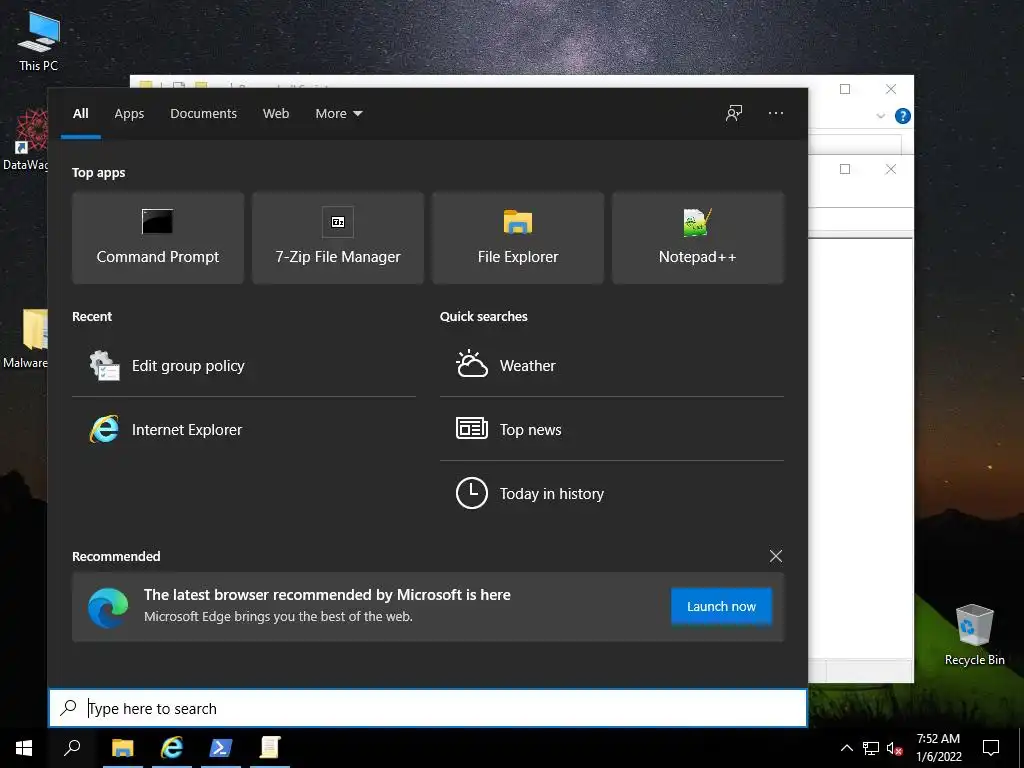
Task: Open File Explorer from Top apps
Action: [518, 237]
